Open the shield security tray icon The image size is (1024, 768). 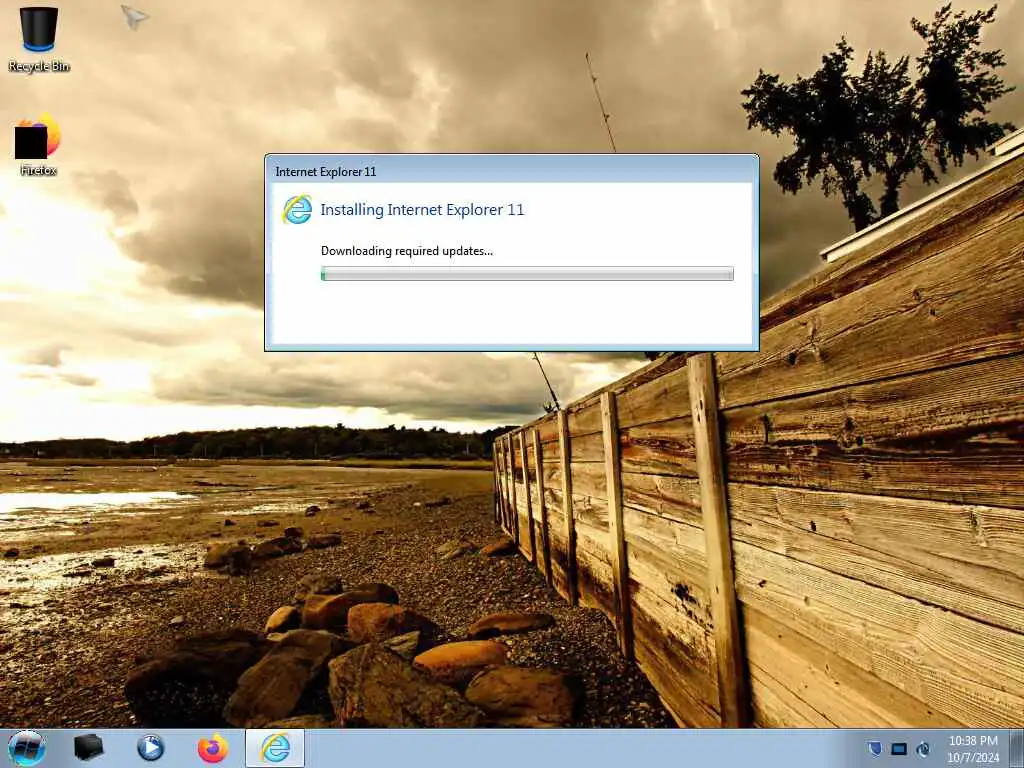874,748
